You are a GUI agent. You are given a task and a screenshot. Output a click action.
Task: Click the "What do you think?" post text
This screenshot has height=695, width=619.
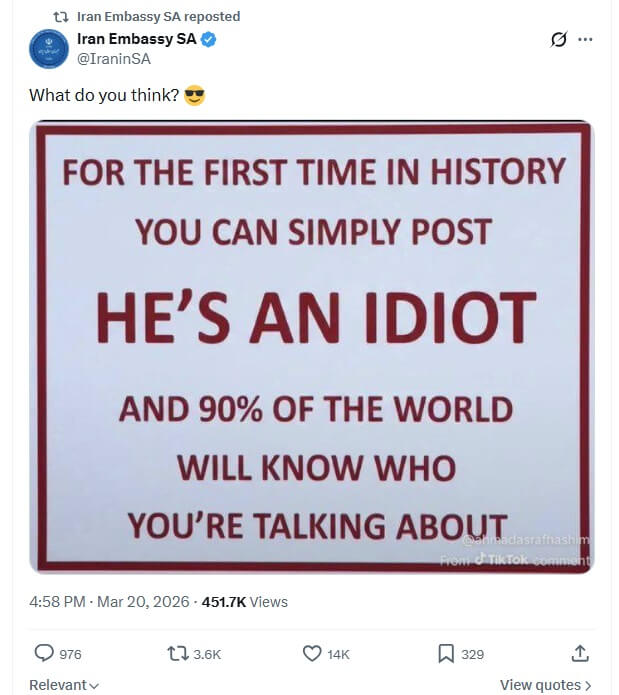click(x=104, y=96)
